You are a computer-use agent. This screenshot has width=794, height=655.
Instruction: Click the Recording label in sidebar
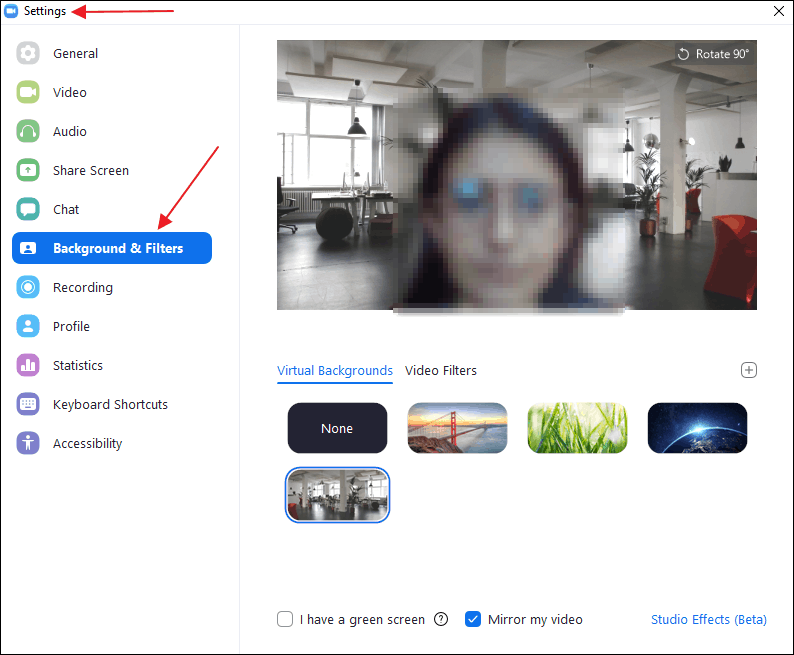[83, 288]
